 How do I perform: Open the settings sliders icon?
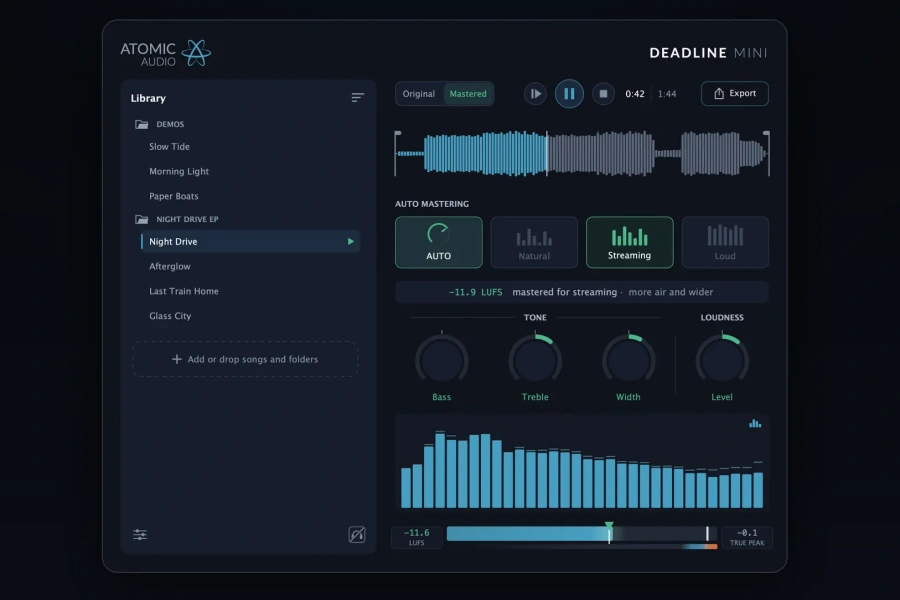coord(140,535)
